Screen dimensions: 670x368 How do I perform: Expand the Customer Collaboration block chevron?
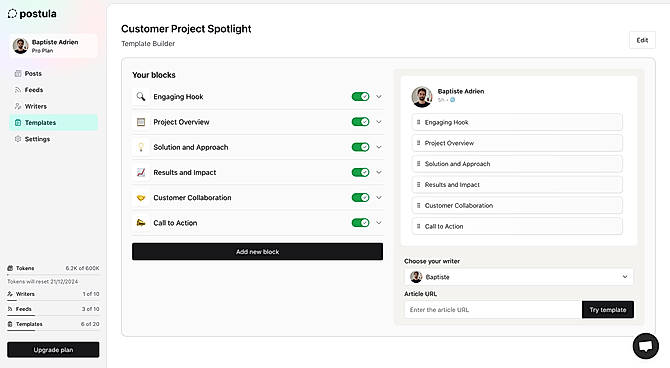(379, 197)
